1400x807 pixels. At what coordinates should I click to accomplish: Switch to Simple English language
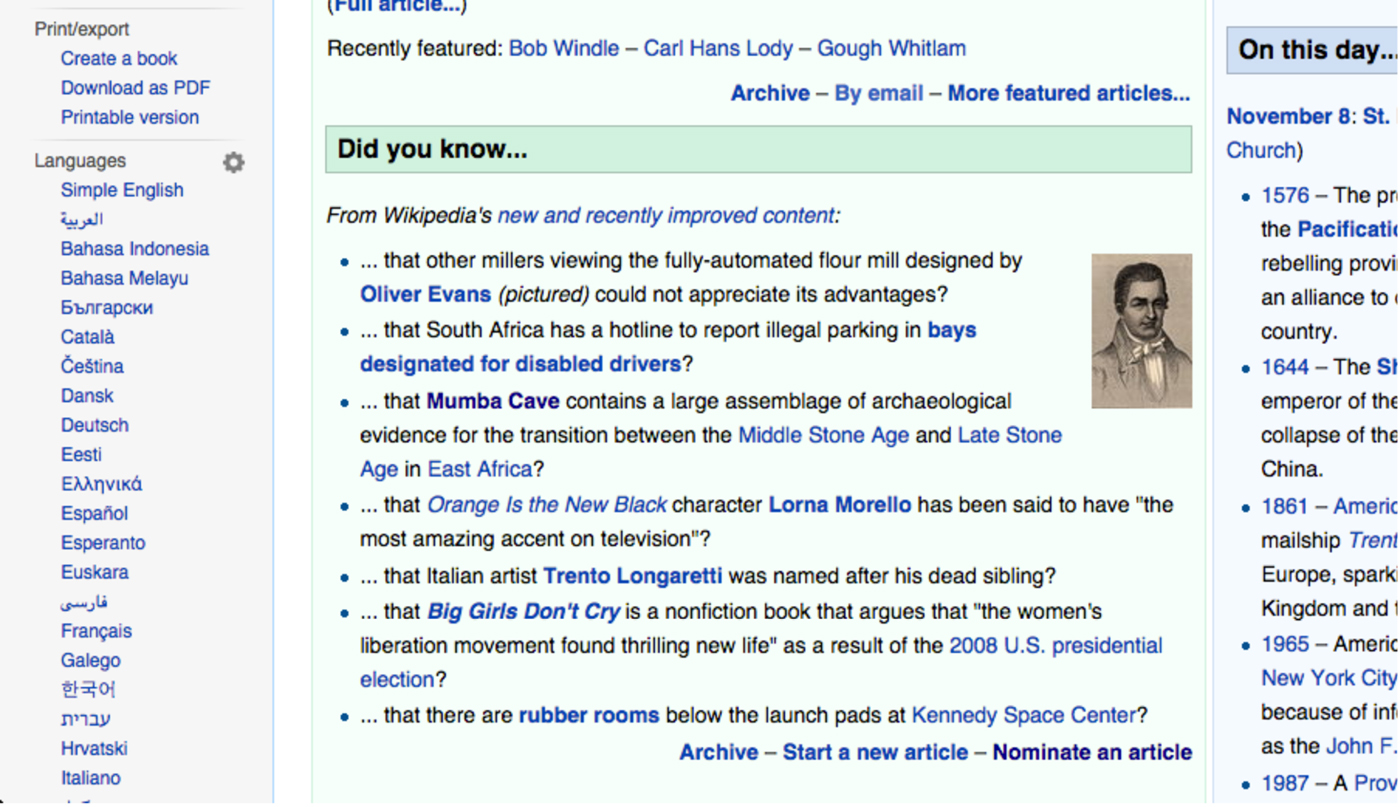(122, 190)
